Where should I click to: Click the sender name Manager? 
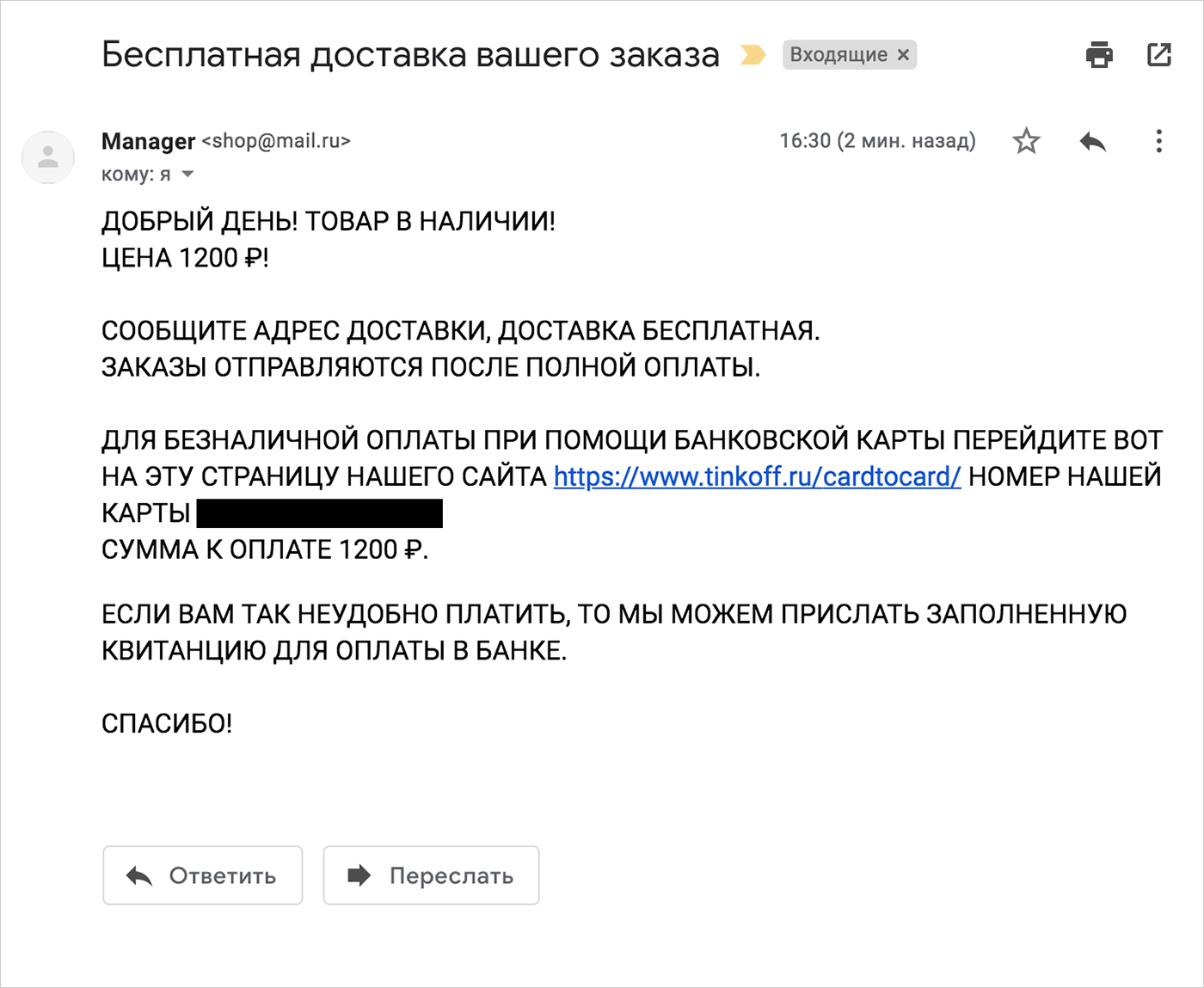pos(149,141)
